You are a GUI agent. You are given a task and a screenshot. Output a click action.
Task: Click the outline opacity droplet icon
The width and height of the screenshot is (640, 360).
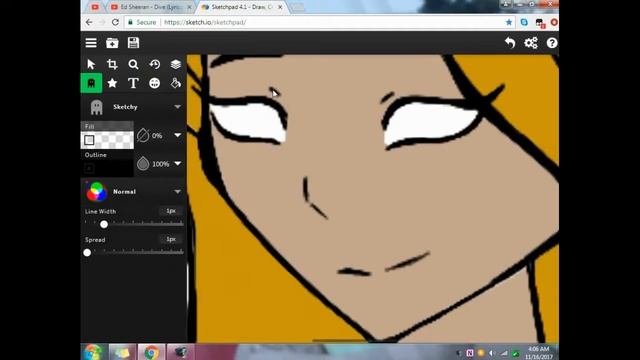point(143,164)
